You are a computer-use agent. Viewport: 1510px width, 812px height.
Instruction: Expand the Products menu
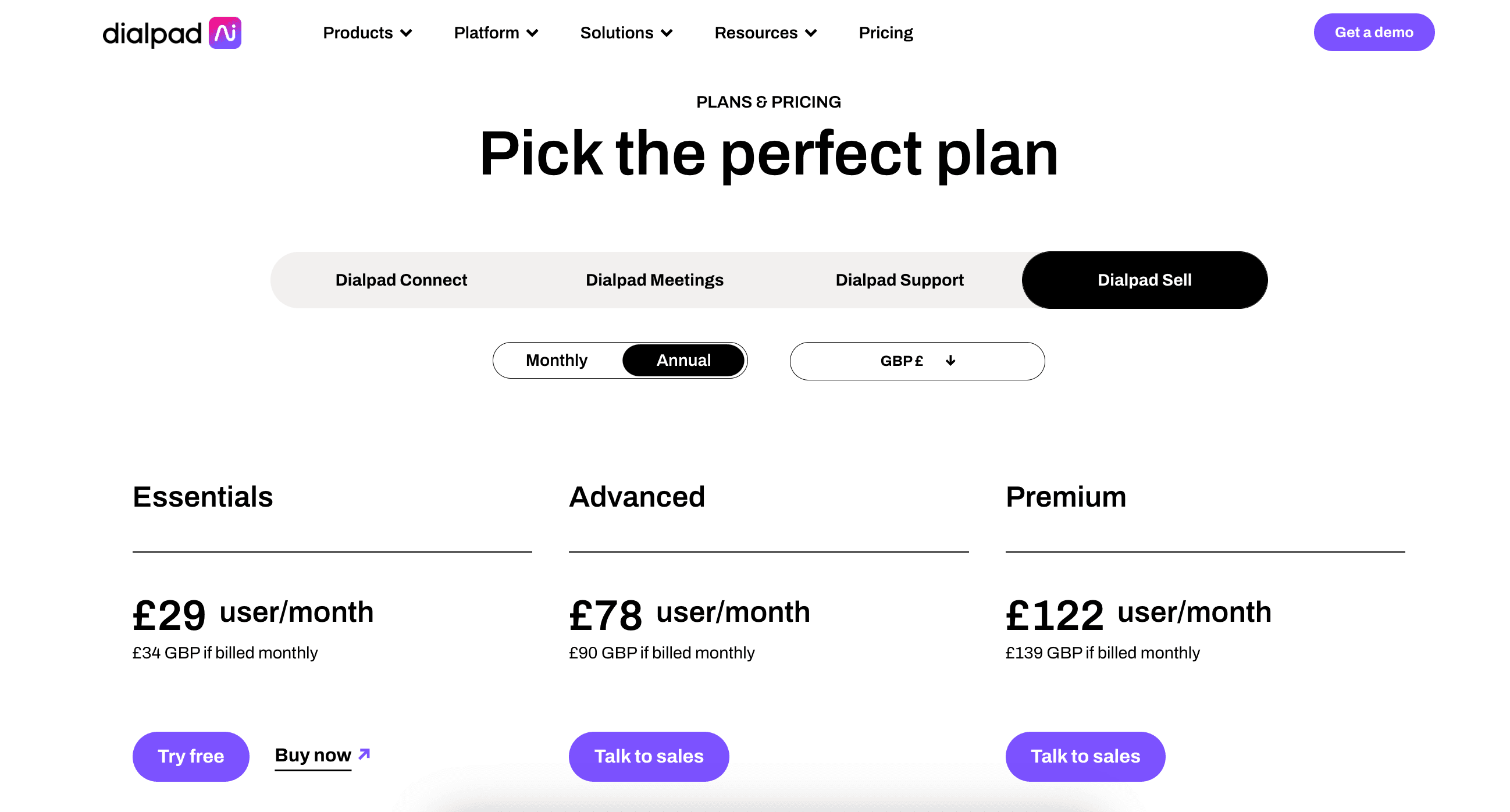358,33
